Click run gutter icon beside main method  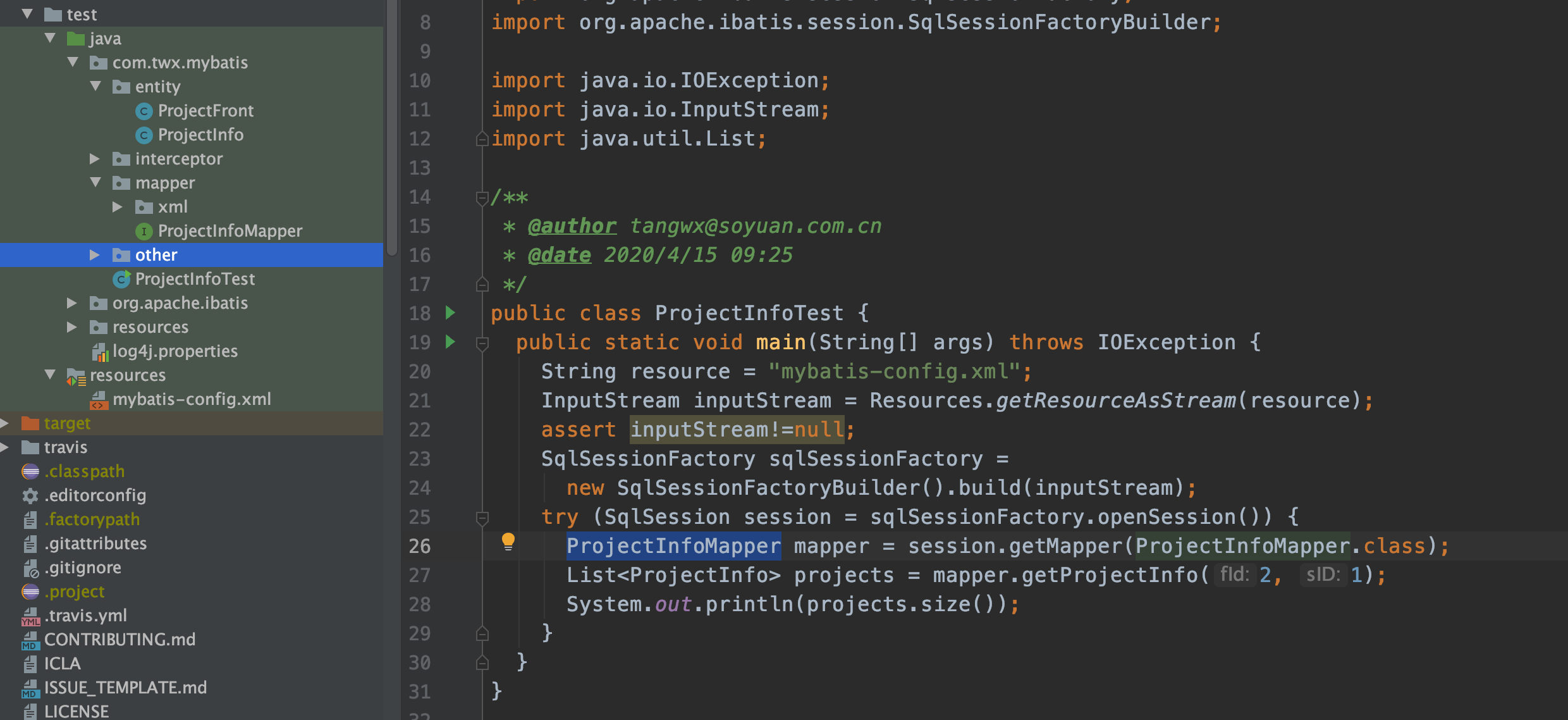450,342
